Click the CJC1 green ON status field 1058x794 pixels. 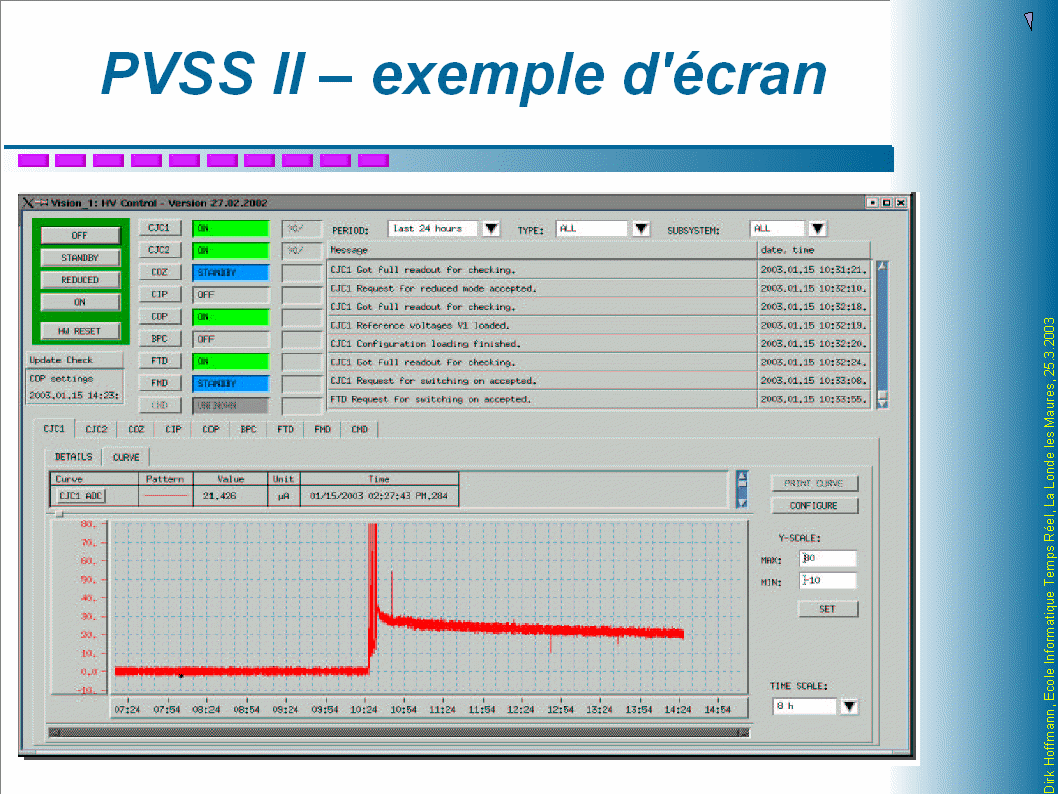click(231, 228)
